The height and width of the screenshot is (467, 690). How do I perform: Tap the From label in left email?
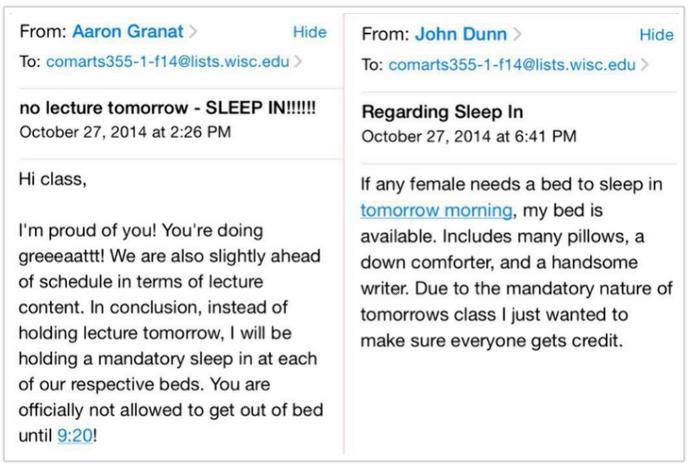coord(43,32)
